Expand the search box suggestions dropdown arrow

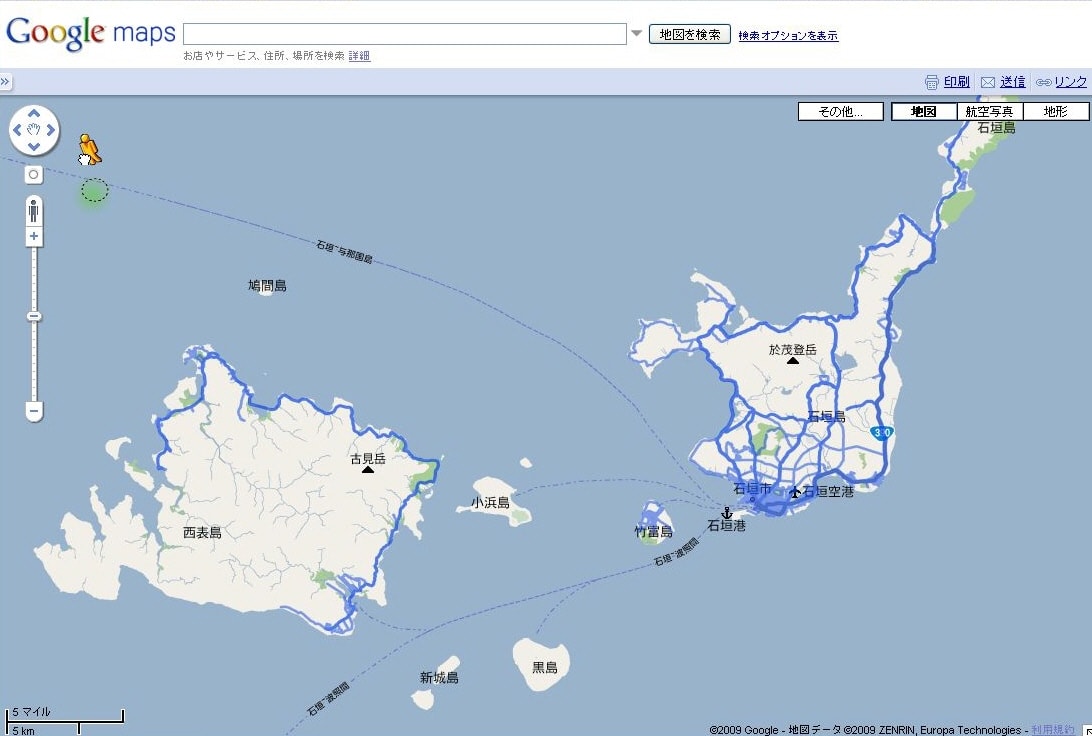636,34
